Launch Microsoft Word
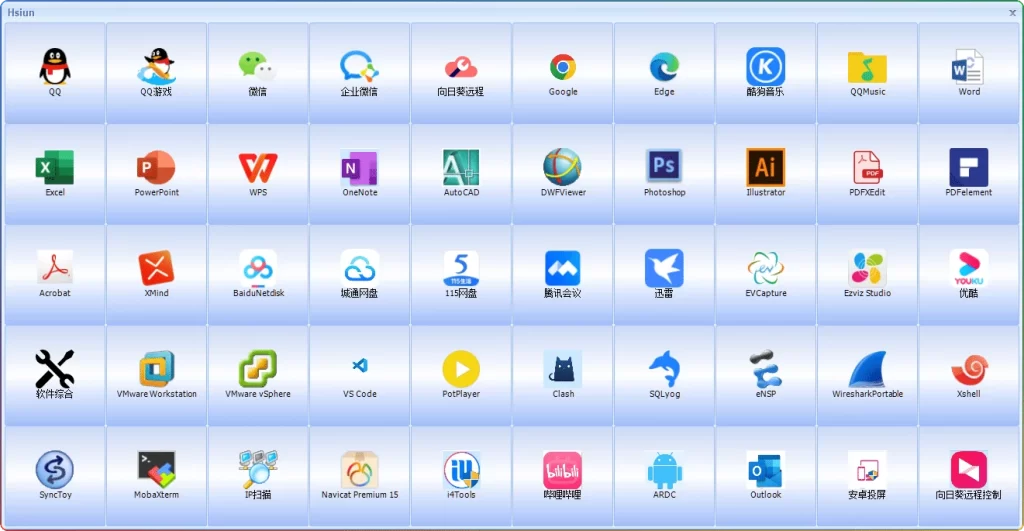The width and height of the screenshot is (1024, 531). coord(968,72)
